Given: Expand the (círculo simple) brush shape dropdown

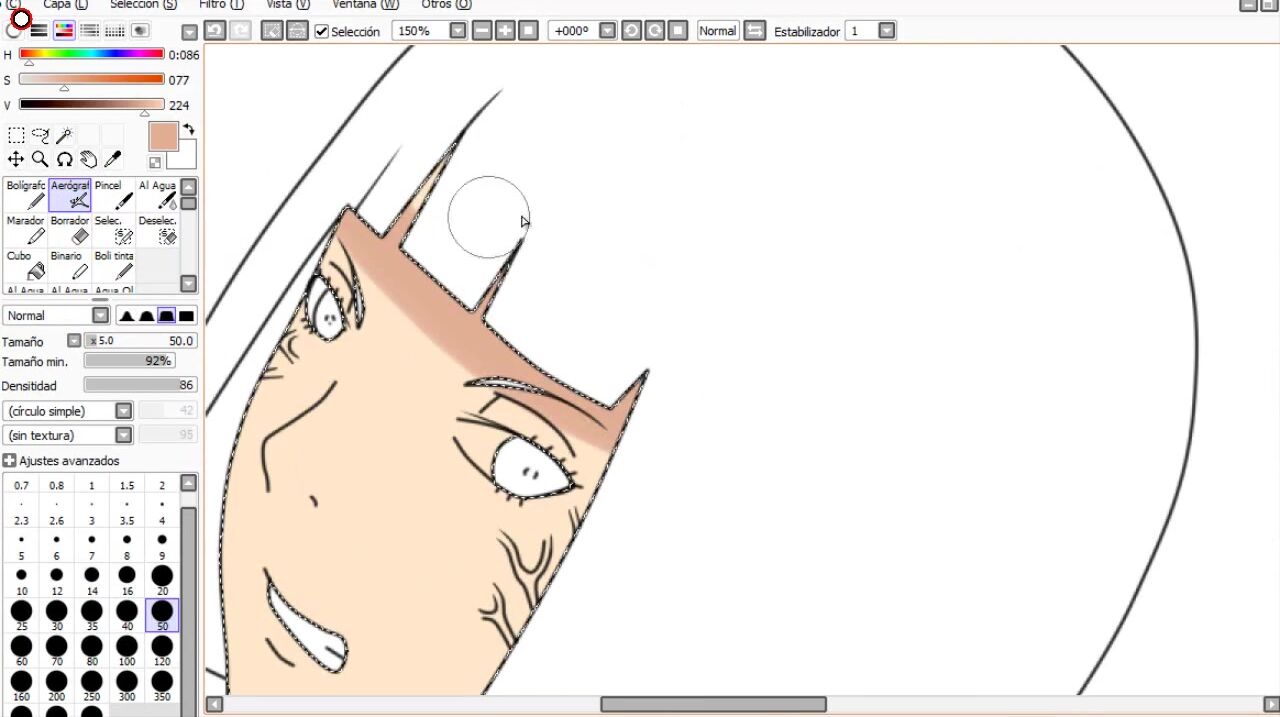Looking at the screenshot, I should (x=123, y=411).
